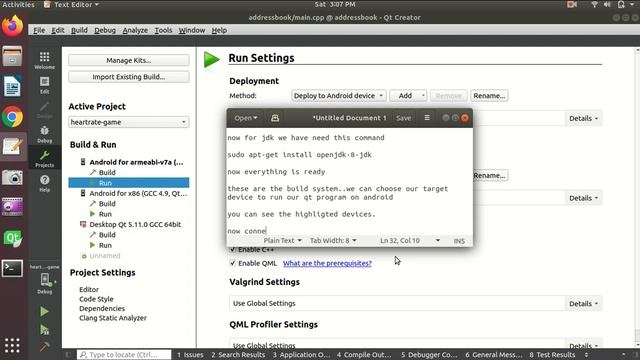The height and width of the screenshot is (360, 640).
Task: Open Ln 32, Col 10 position dropdown
Action: click(410, 240)
